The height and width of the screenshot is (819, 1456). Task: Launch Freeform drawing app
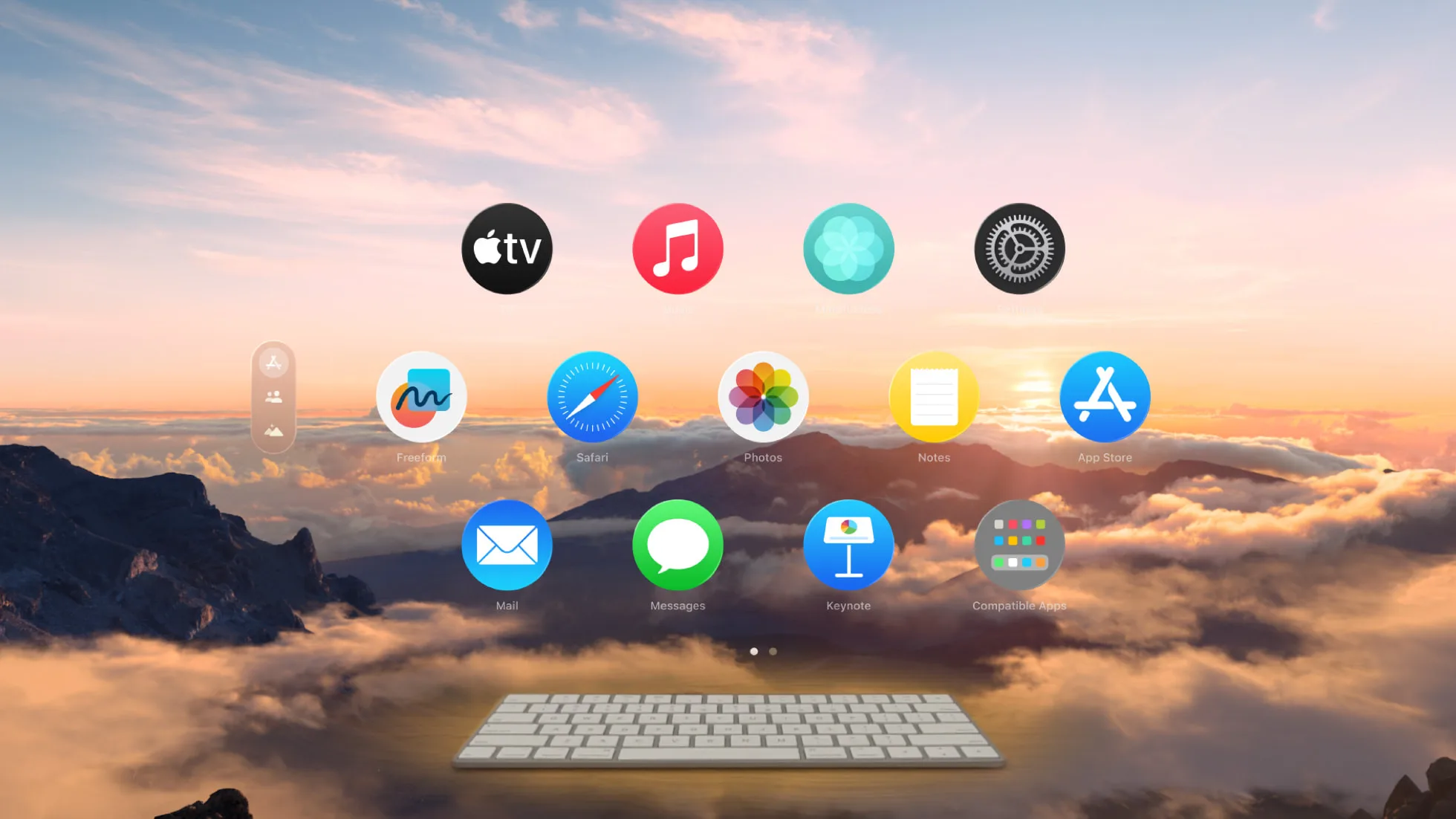[x=421, y=396]
